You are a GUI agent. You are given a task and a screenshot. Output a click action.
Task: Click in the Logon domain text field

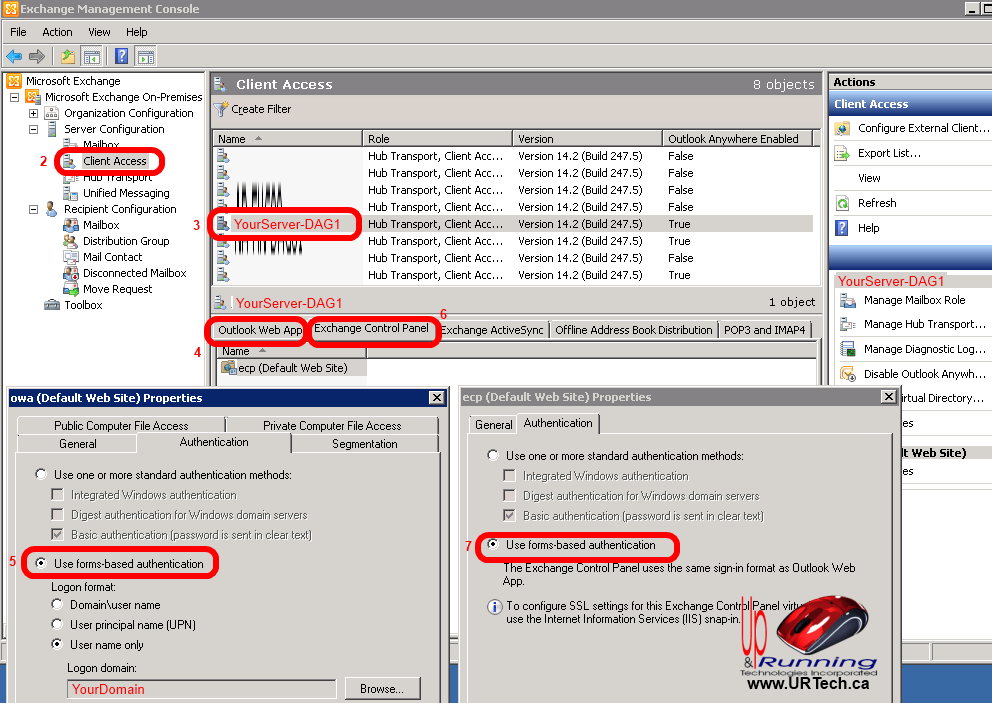[x=202, y=689]
